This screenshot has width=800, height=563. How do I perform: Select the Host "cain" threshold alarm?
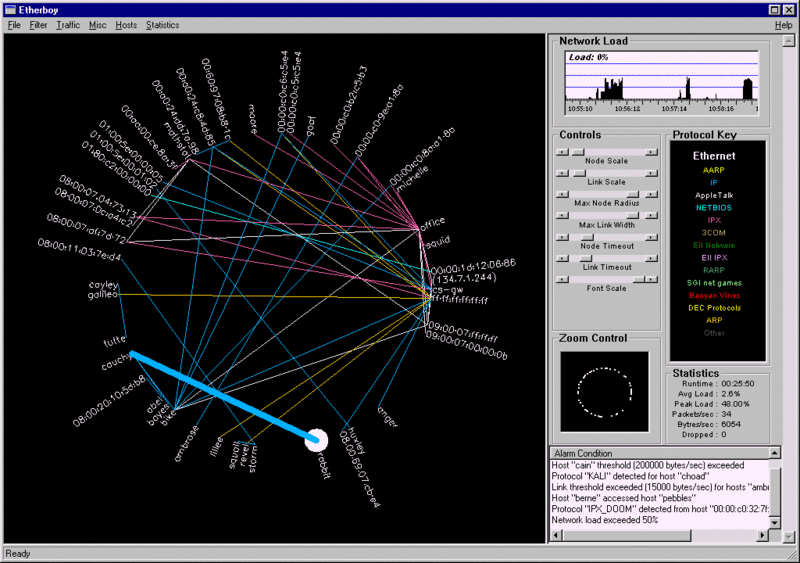647,465
